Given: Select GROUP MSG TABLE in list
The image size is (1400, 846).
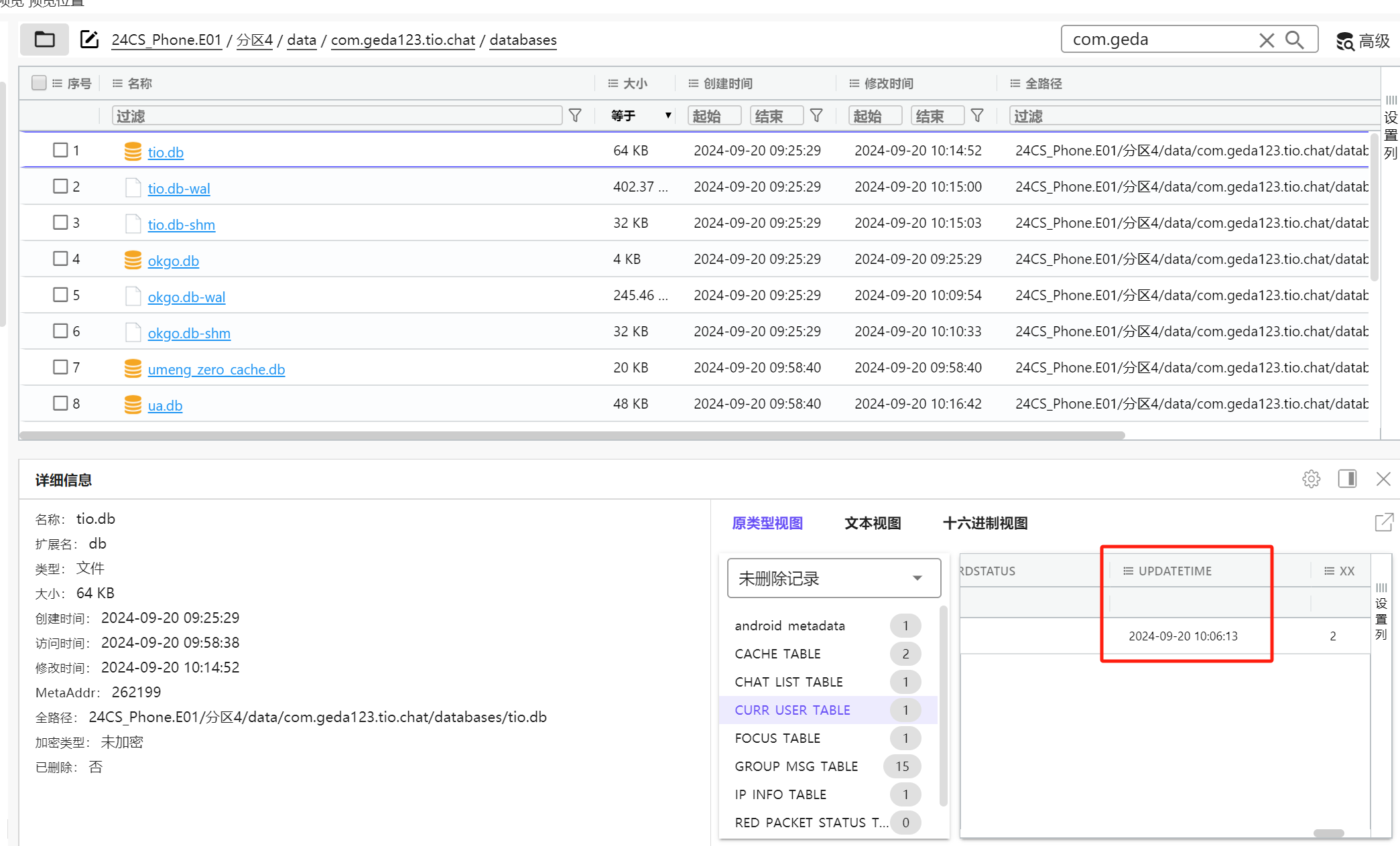Looking at the screenshot, I should (x=796, y=766).
